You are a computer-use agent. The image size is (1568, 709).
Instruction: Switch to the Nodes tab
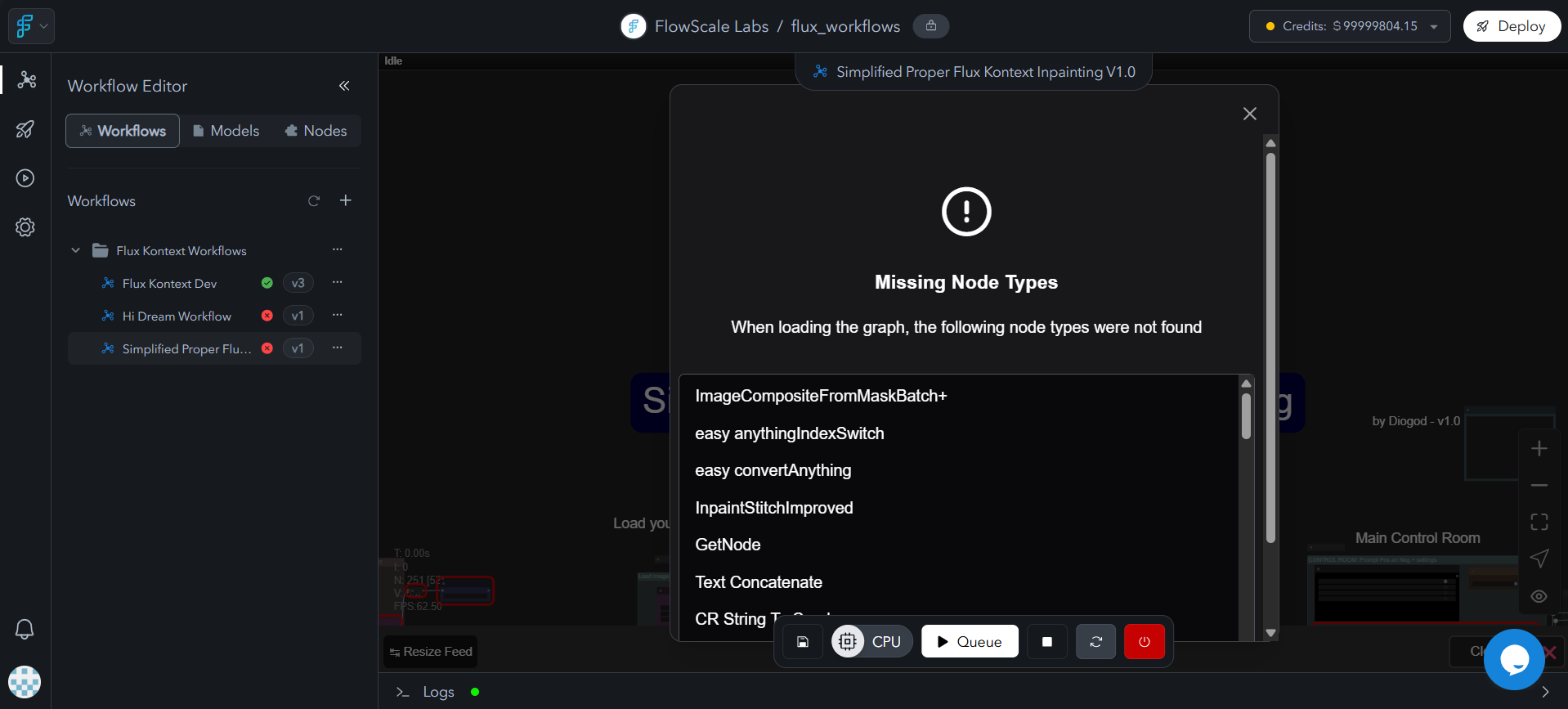tap(316, 131)
